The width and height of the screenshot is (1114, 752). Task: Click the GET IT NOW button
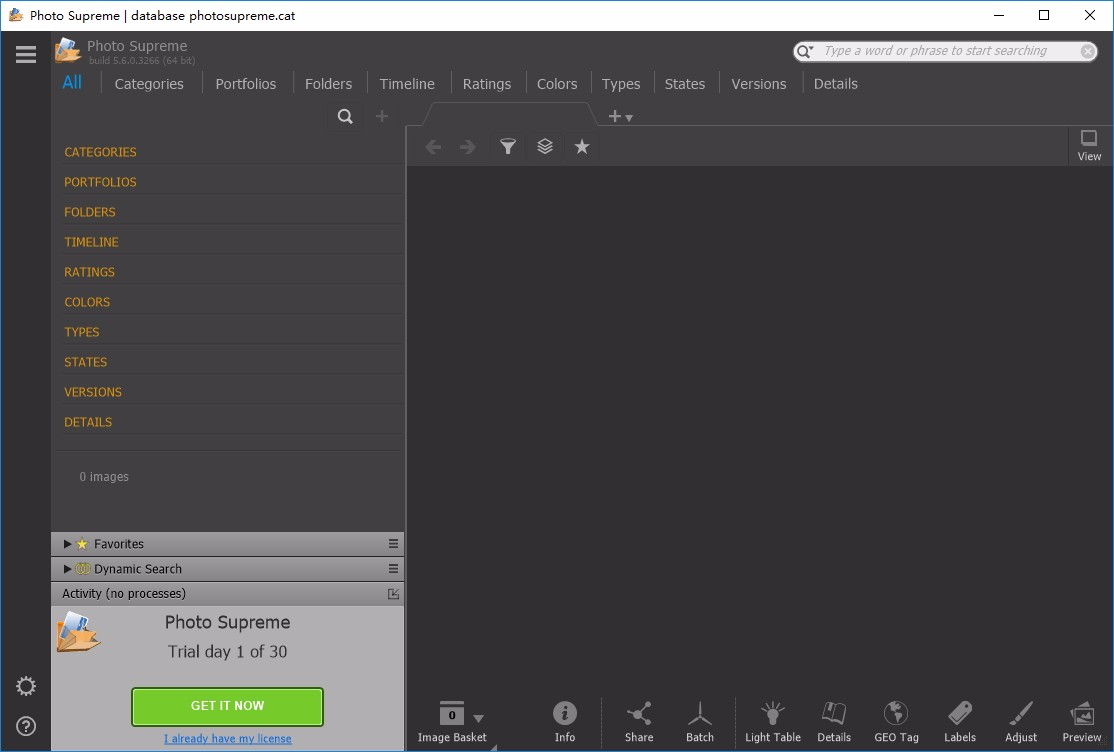[227, 706]
